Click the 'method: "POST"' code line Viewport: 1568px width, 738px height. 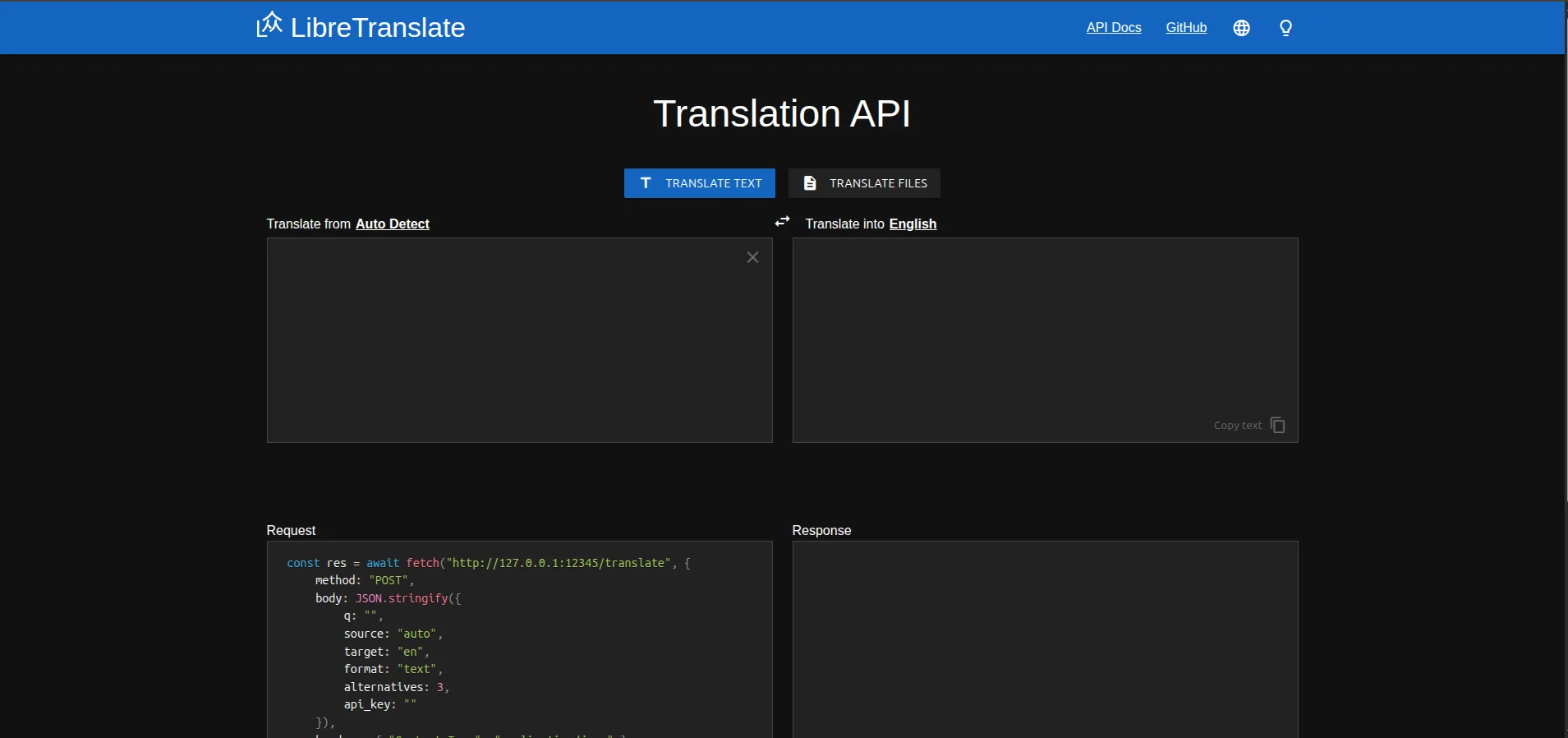click(x=365, y=580)
